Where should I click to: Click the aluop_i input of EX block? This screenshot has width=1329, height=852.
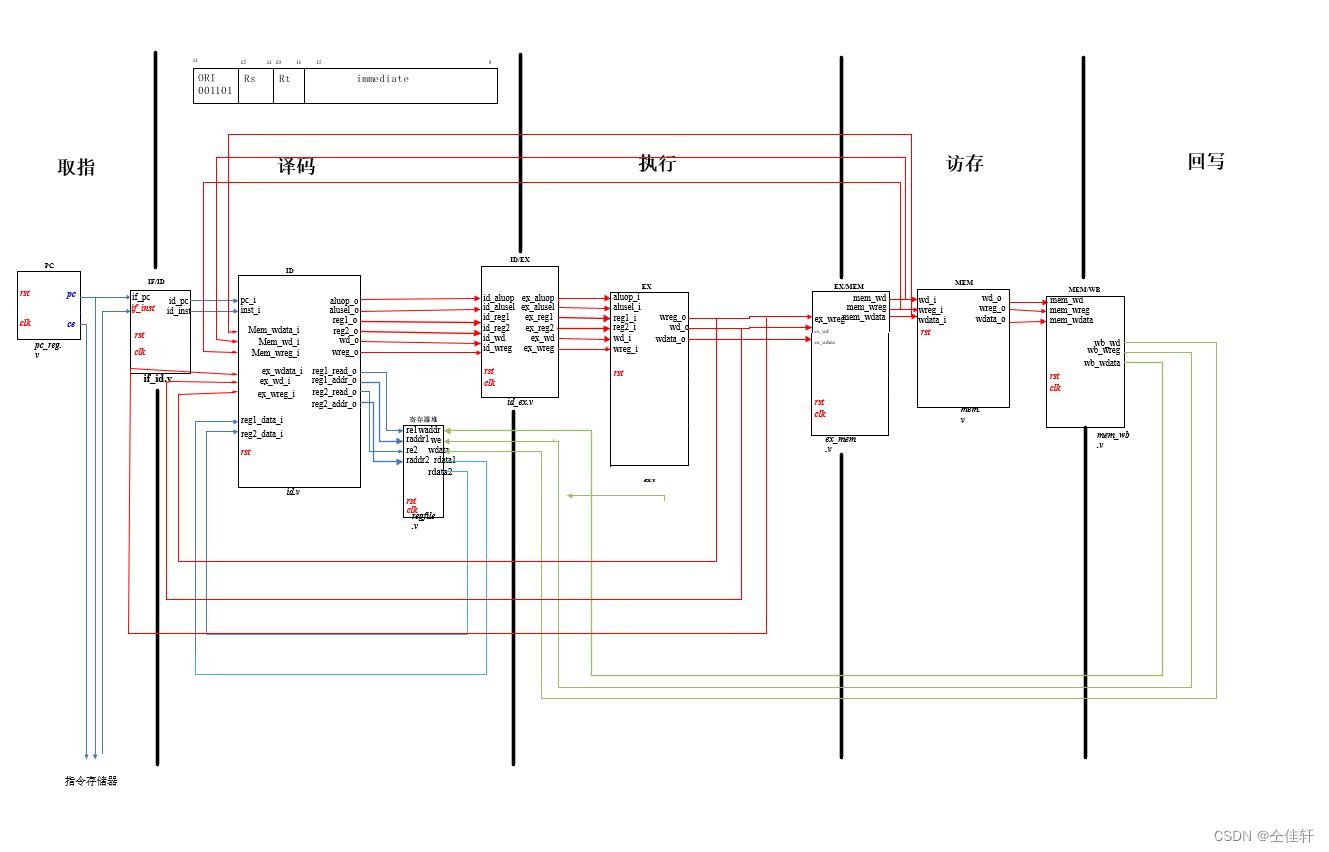626,297
